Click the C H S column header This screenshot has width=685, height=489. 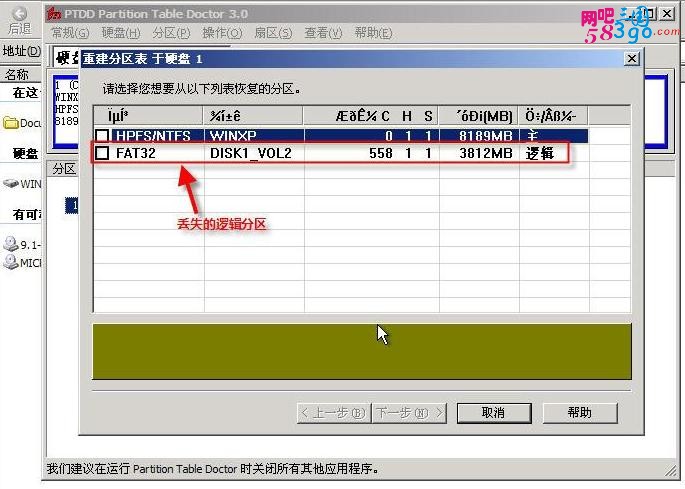coord(371,116)
